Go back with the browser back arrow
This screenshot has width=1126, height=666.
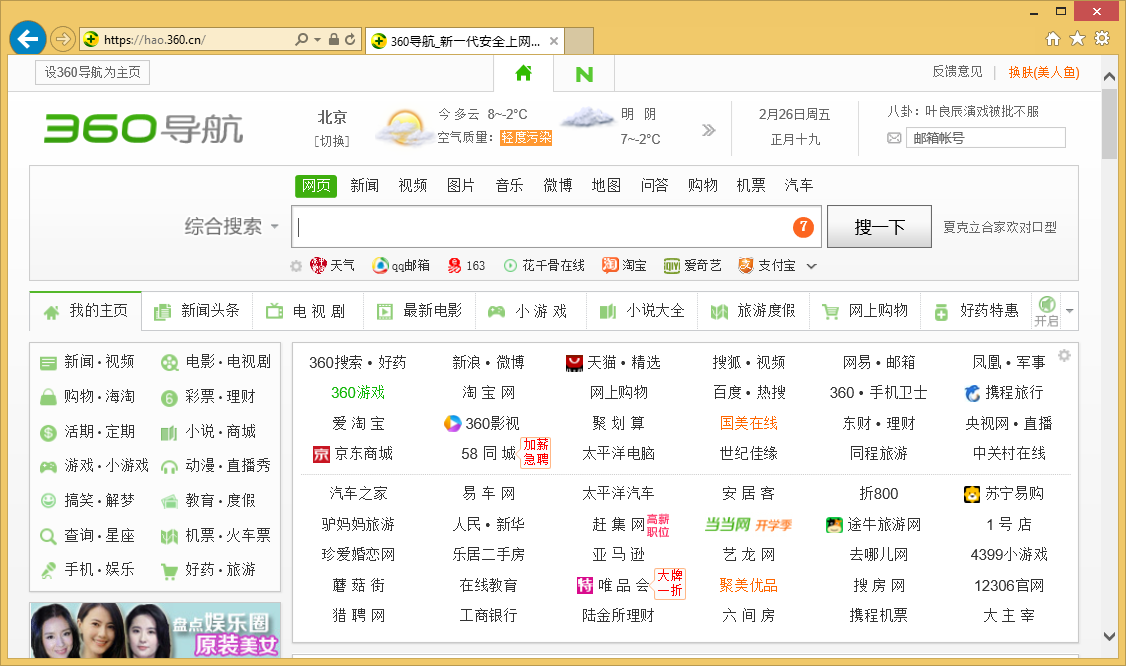[x=28, y=39]
